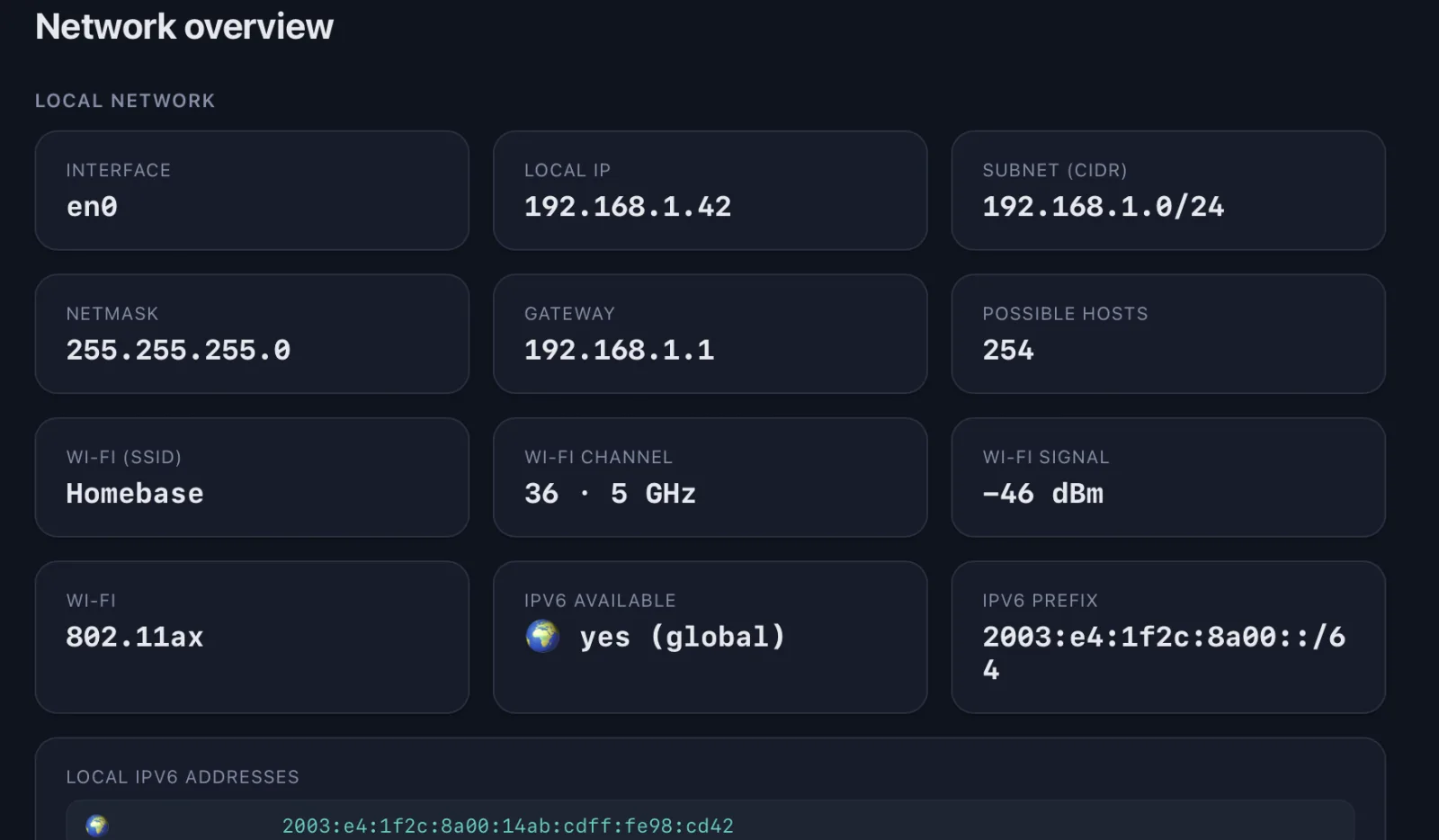Select the local IP '192.168.1.42'
The height and width of the screenshot is (840, 1439).
tap(628, 207)
